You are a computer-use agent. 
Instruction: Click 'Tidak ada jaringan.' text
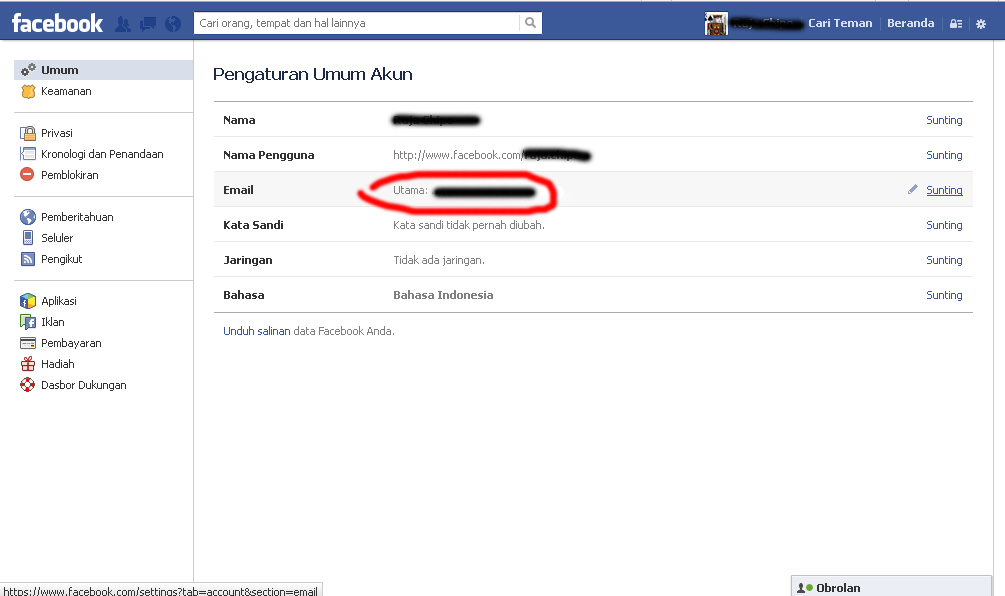(439, 260)
